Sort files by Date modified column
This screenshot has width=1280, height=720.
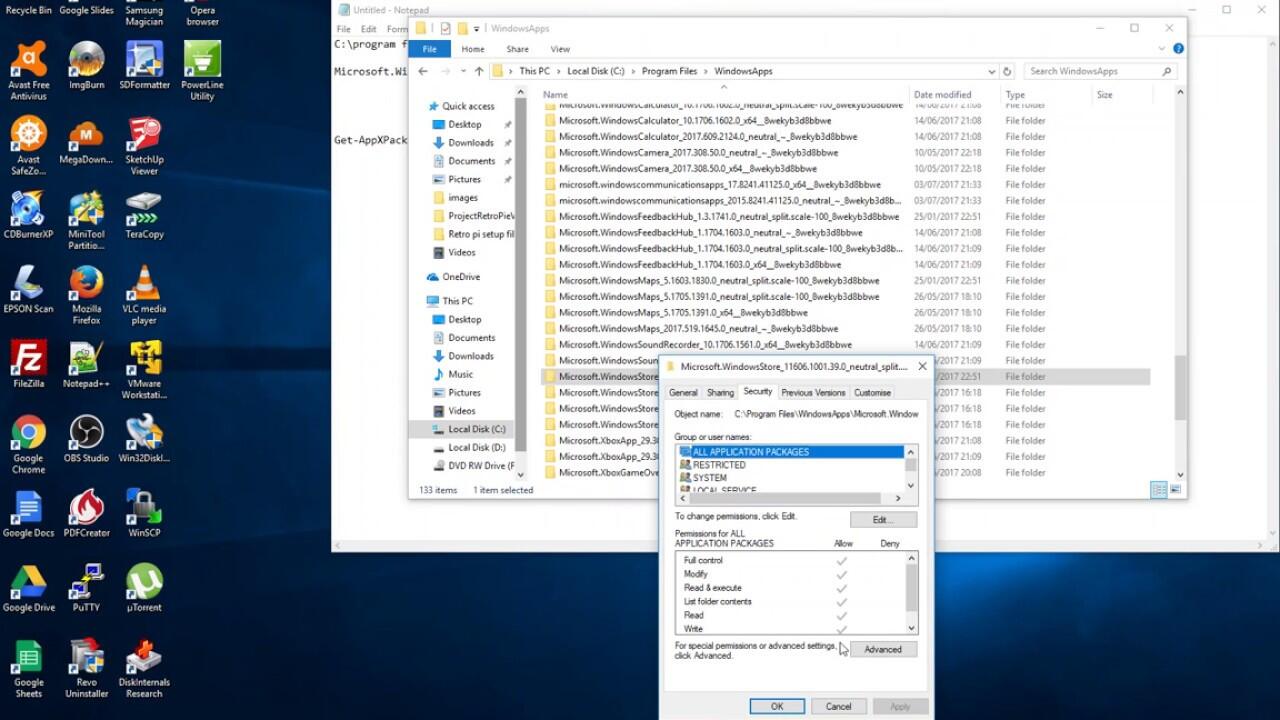(942, 95)
